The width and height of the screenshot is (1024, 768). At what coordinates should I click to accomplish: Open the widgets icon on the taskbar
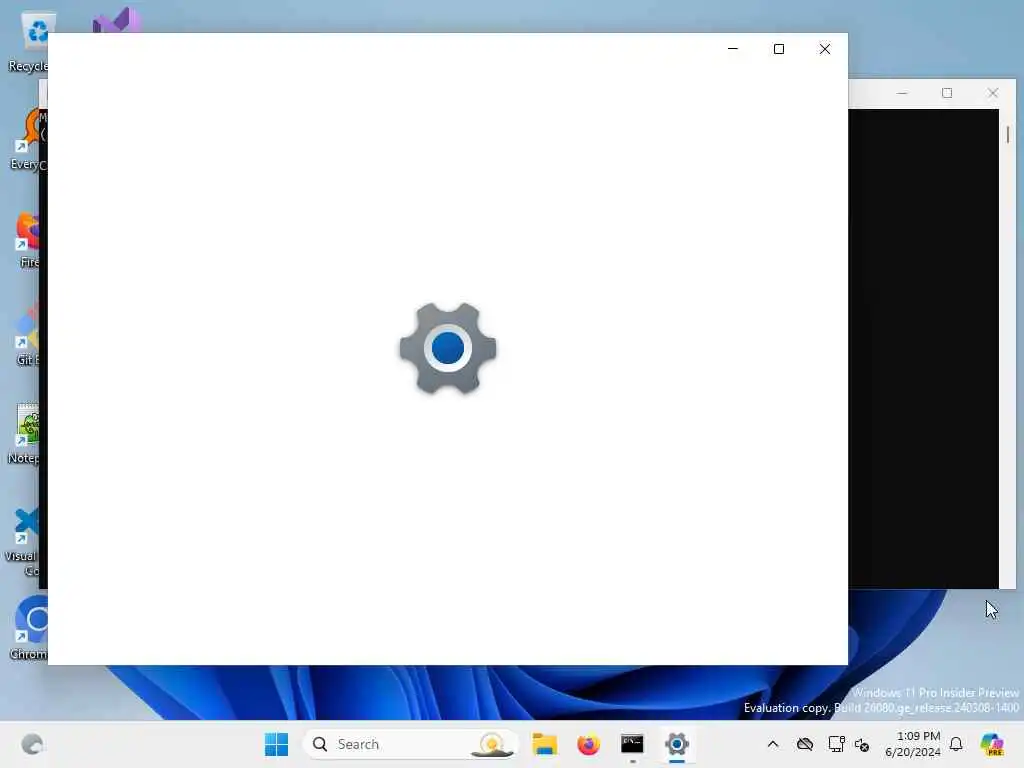[x=32, y=744]
